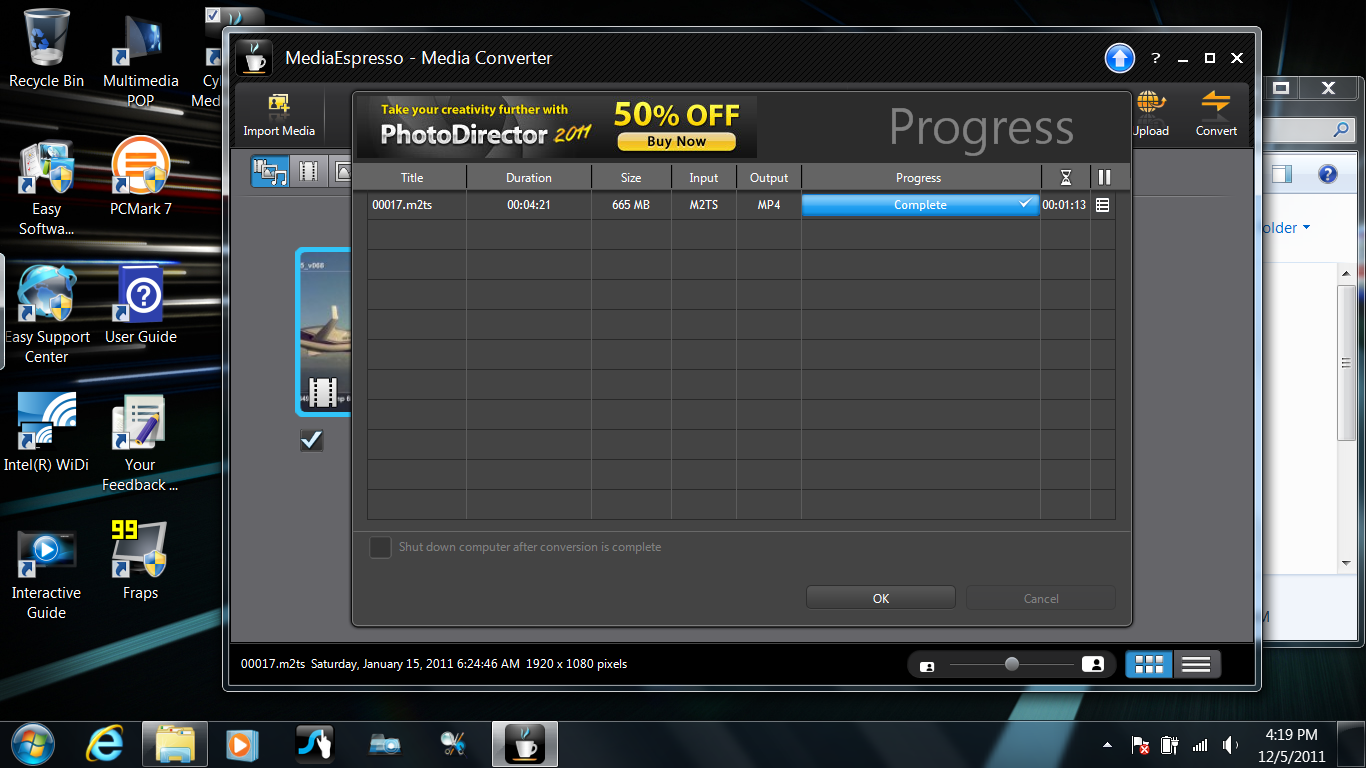Click the Title column header
The image size is (1366, 768).
click(412, 178)
